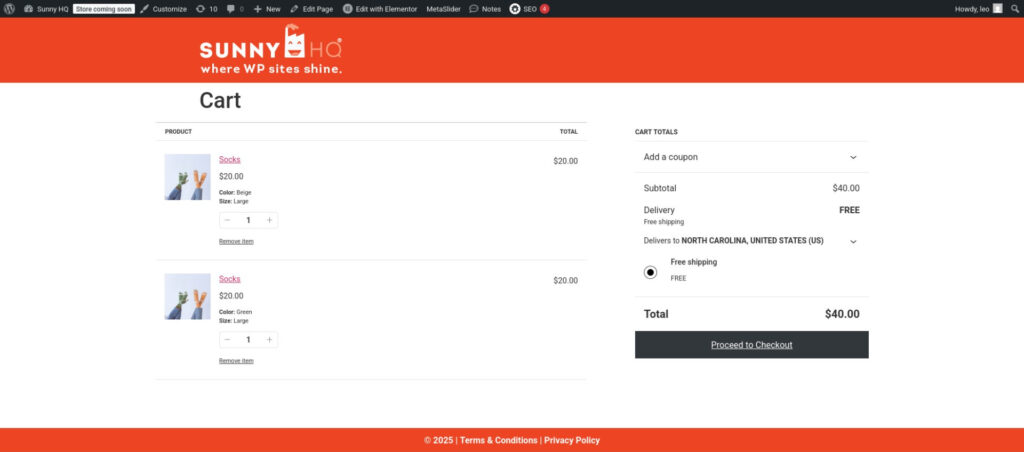This screenshot has height=452, width=1024.
Task: Click the admin bar search magnifier
Action: [1014, 9]
